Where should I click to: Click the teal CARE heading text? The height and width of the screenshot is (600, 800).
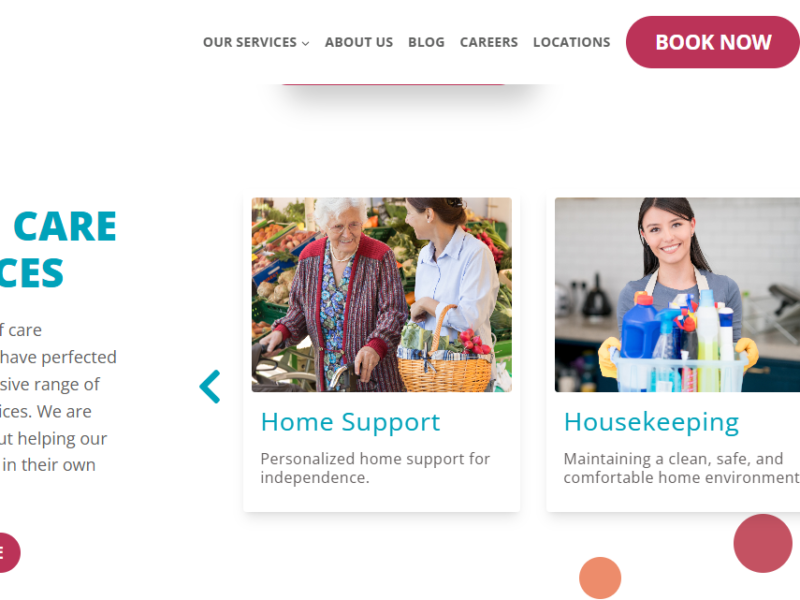pos(65,227)
